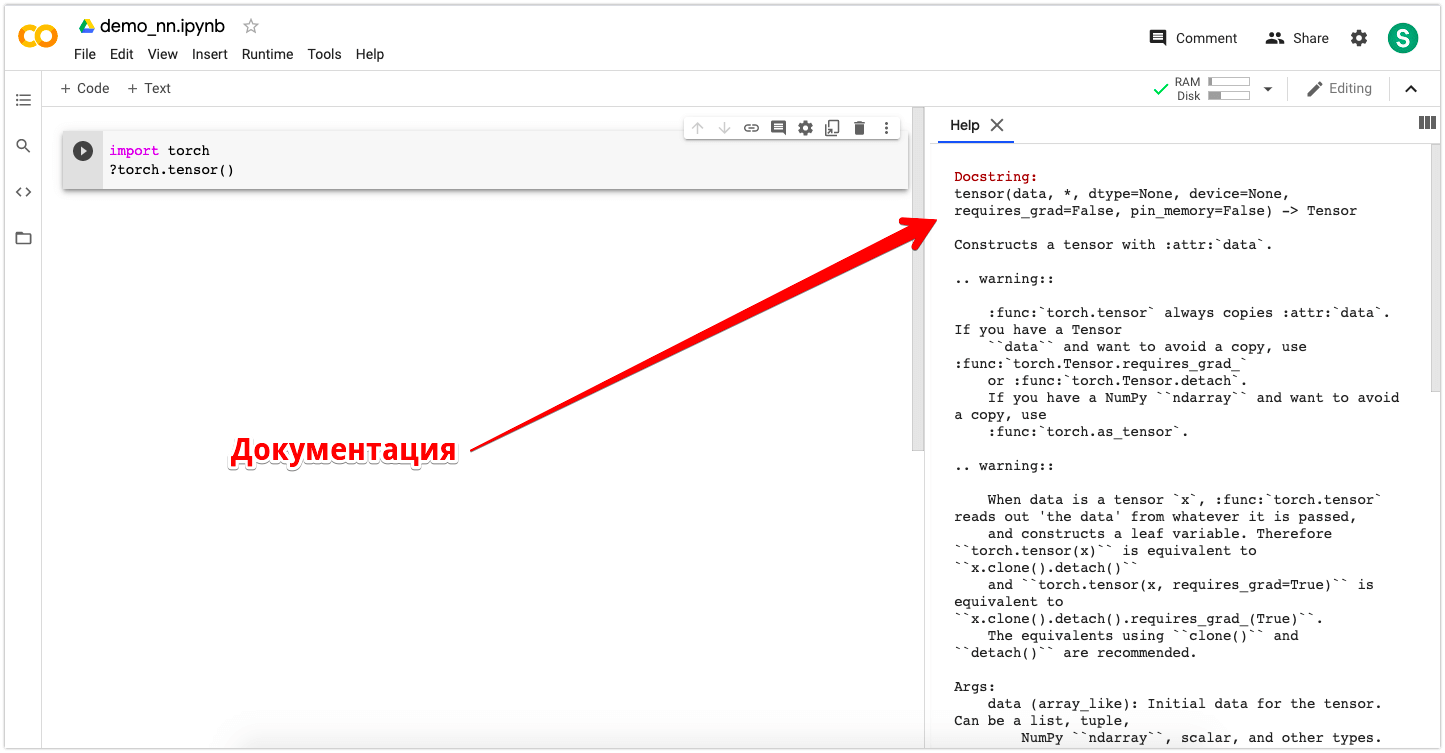Select the Help tab
Viewport: 1445px width, 753px height.
coord(963,125)
